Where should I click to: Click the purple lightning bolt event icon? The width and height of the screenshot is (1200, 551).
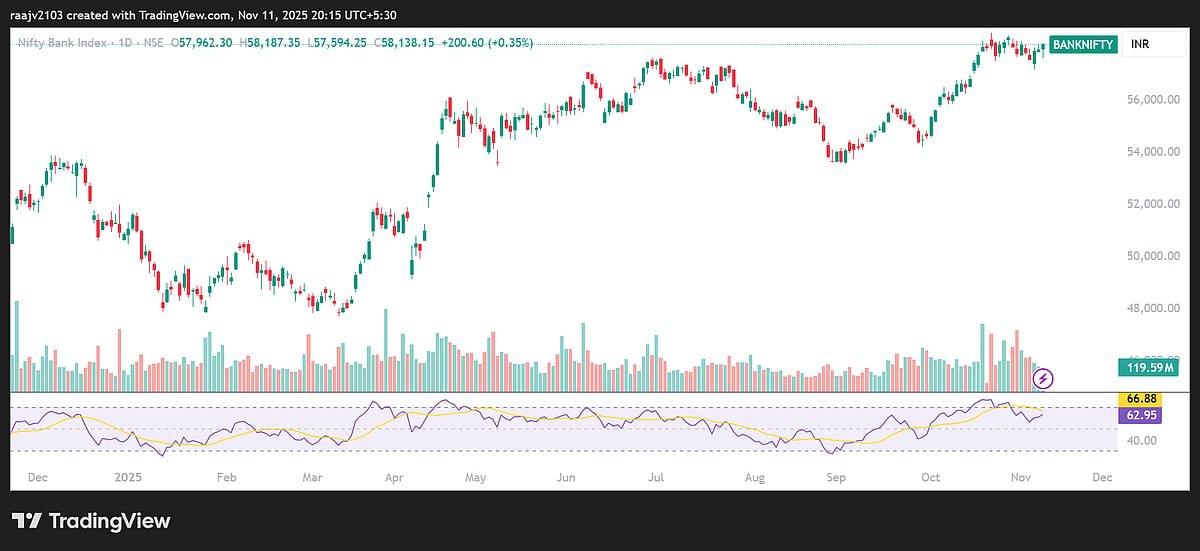[x=1043, y=378]
